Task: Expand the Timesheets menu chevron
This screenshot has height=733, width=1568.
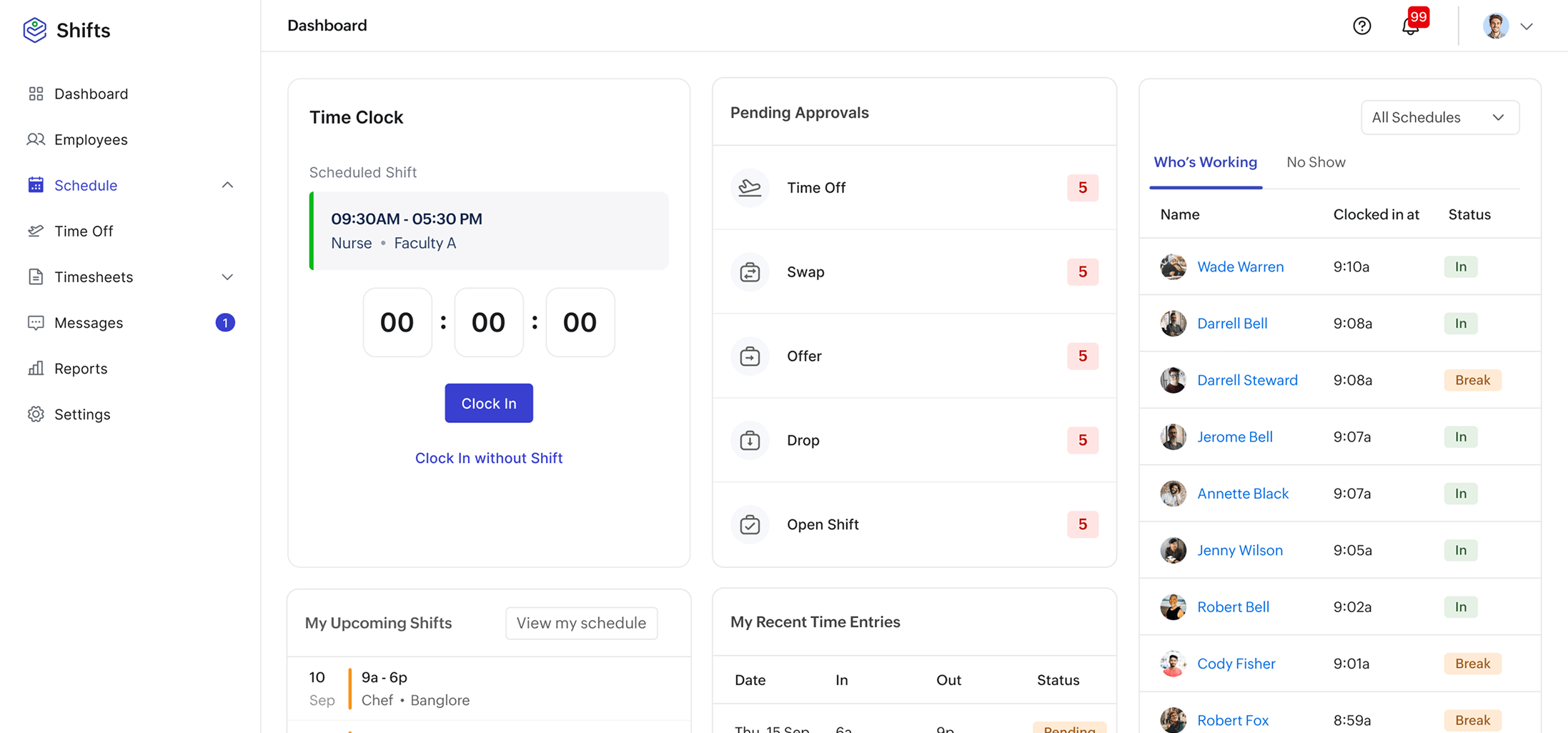Action: click(227, 276)
